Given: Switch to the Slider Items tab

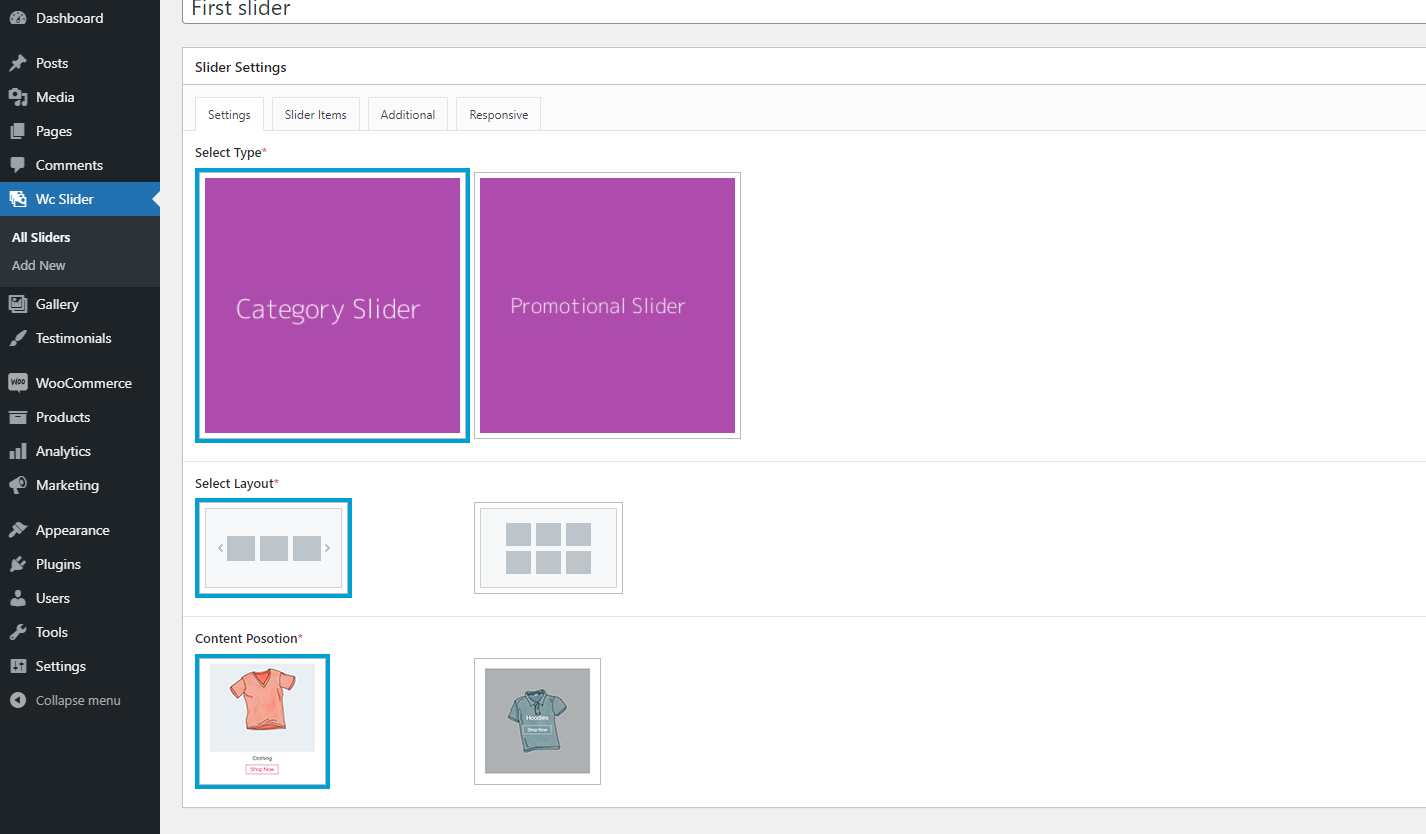Looking at the screenshot, I should coord(316,115).
